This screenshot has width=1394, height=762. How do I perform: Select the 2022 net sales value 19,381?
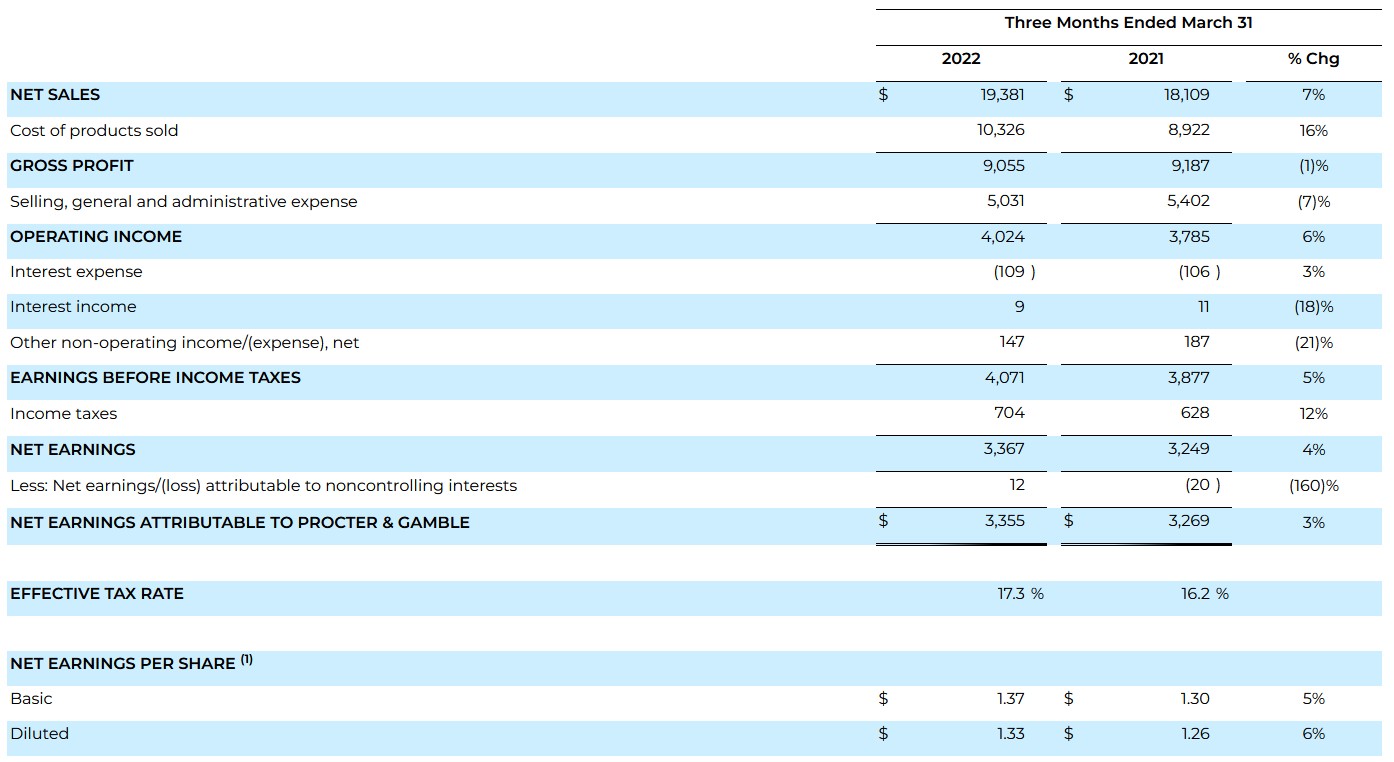1002,95
